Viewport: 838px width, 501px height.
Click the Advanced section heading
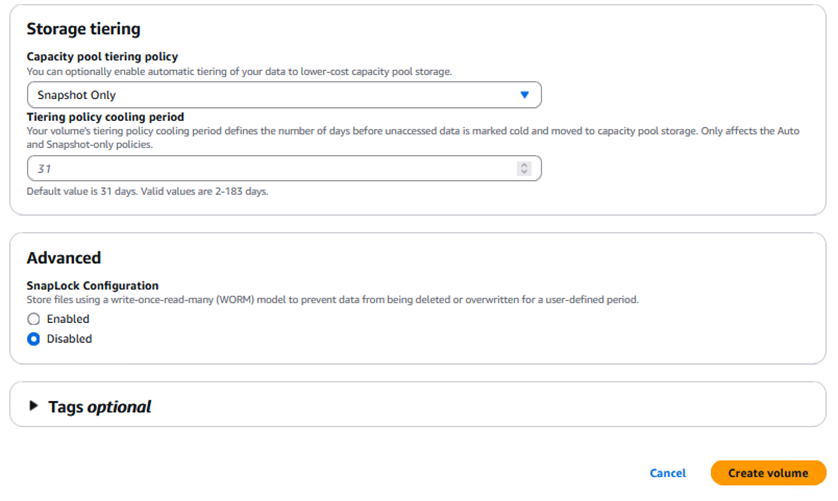[x=64, y=258]
